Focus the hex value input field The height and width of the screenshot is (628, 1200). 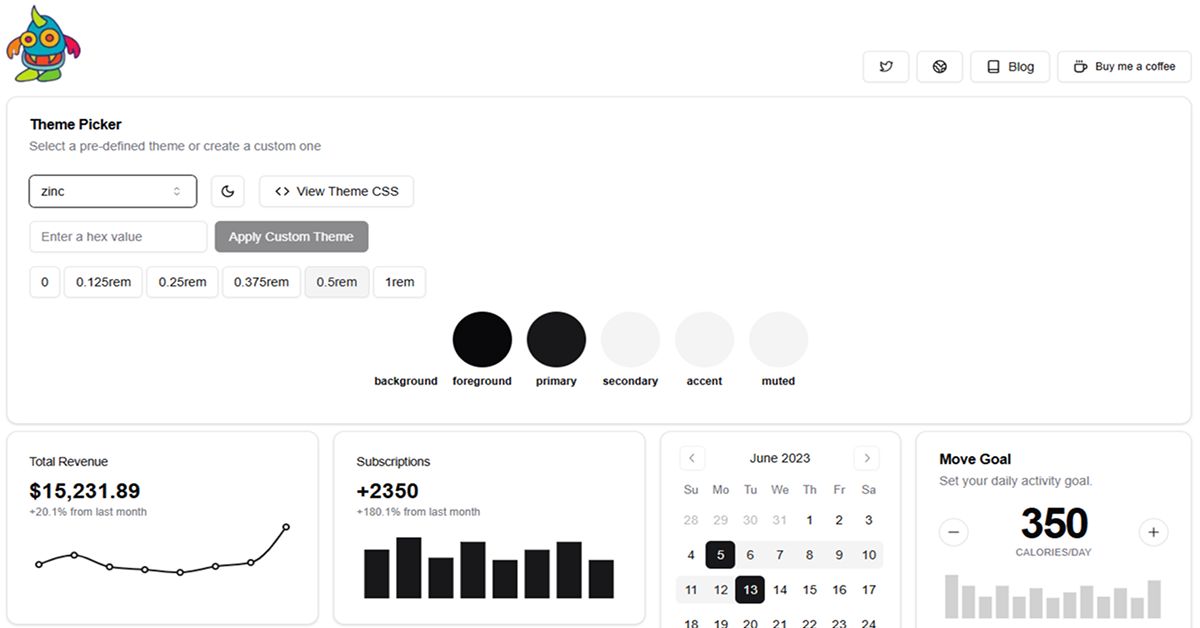(x=118, y=237)
